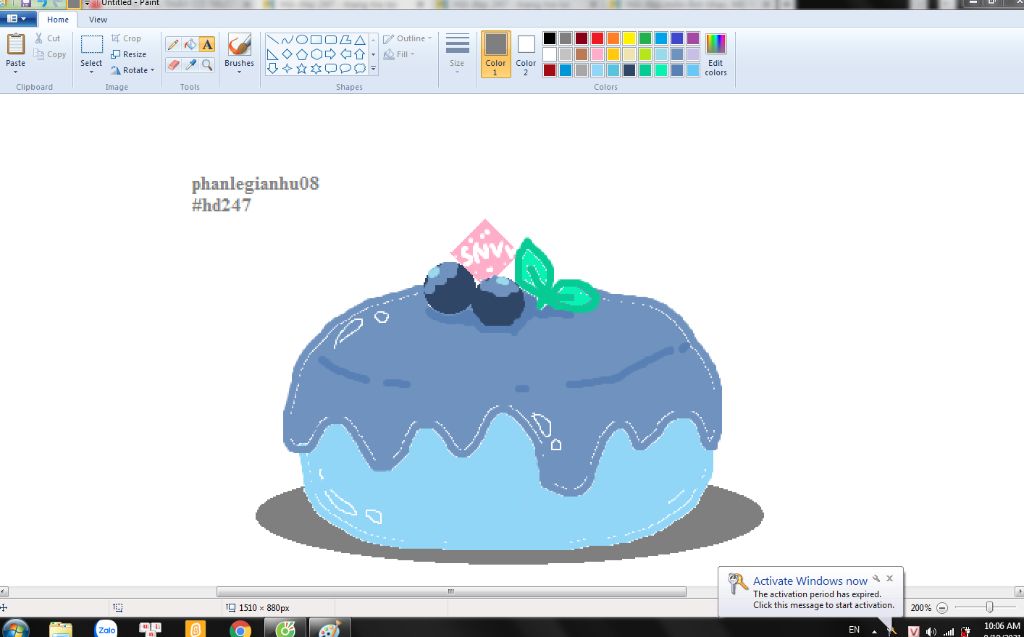Click the Select rectangle icon

coord(91,44)
